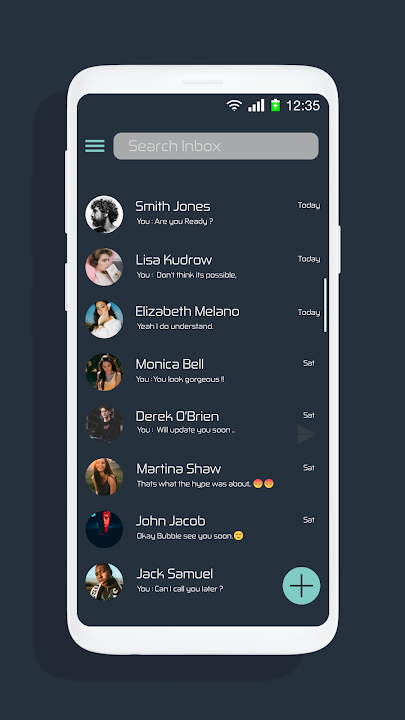The image size is (405, 720).
Task: View Elizabeth Melano's profile photo
Action: tap(104, 320)
